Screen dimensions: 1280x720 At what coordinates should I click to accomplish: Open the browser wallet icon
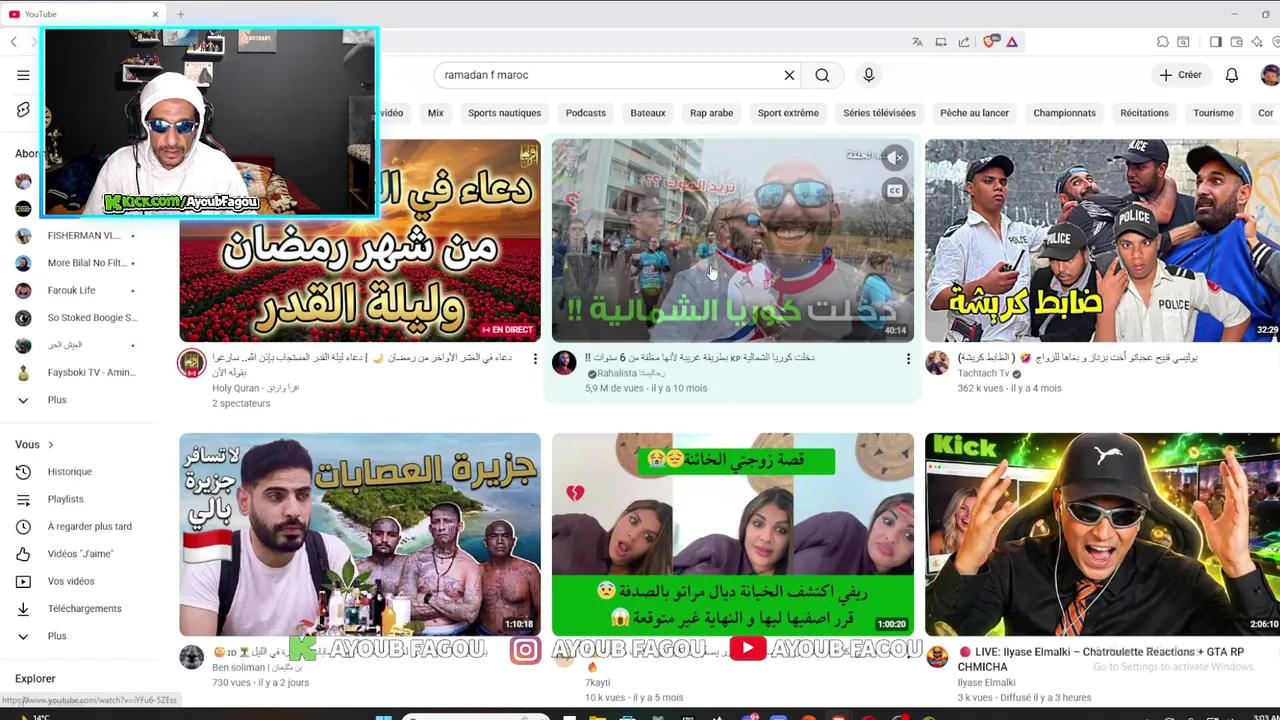(1237, 42)
